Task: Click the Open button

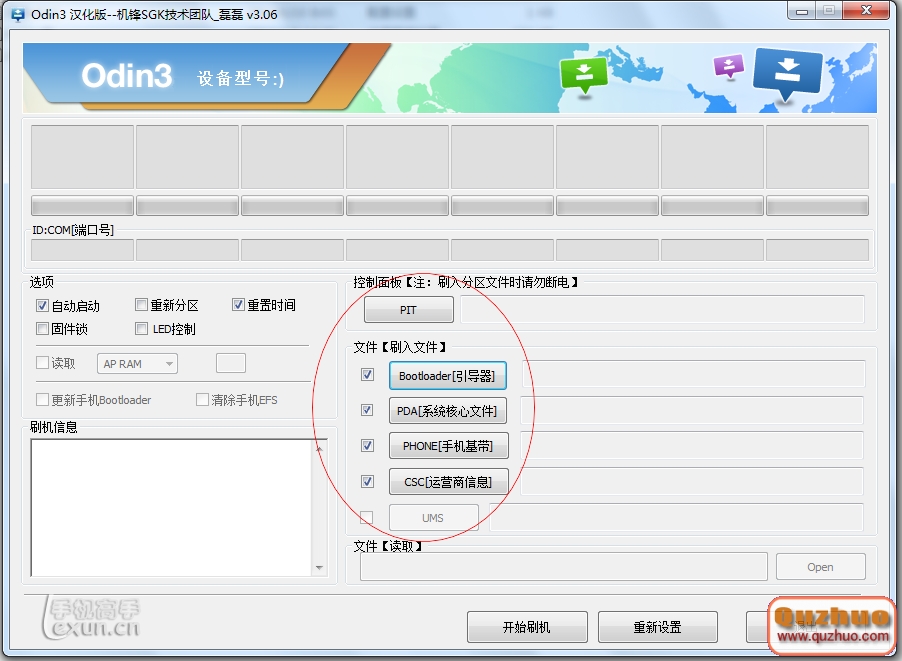Action: pos(820,567)
